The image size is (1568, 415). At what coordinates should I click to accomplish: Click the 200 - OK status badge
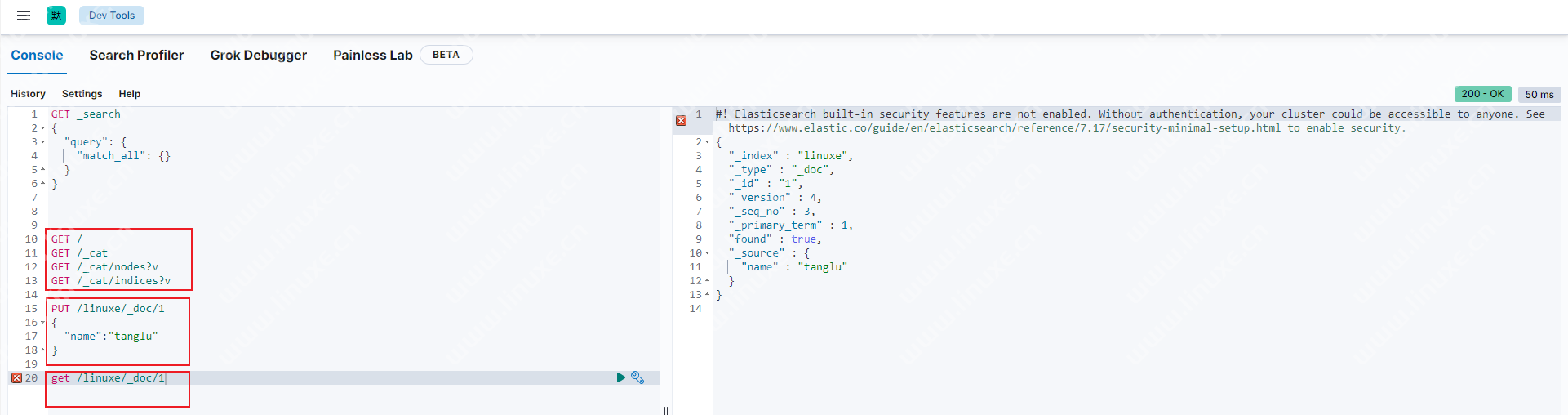(x=1482, y=94)
